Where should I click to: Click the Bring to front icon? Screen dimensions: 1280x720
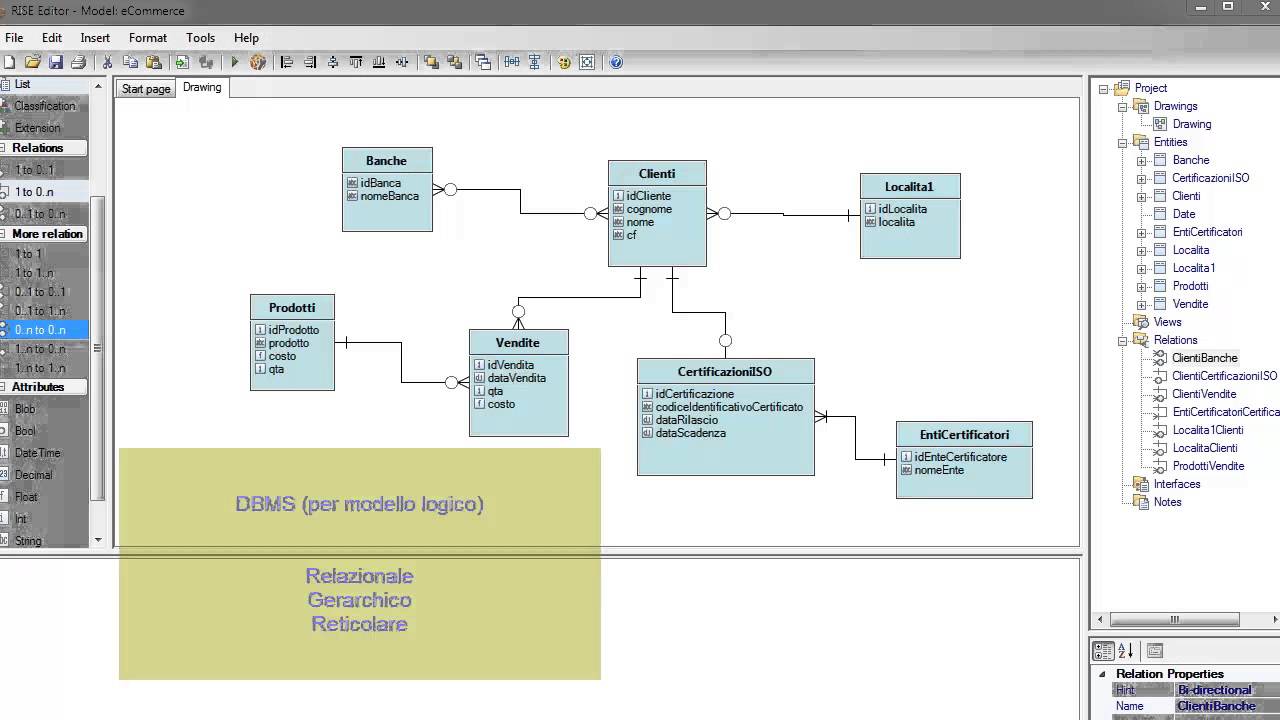click(431, 62)
